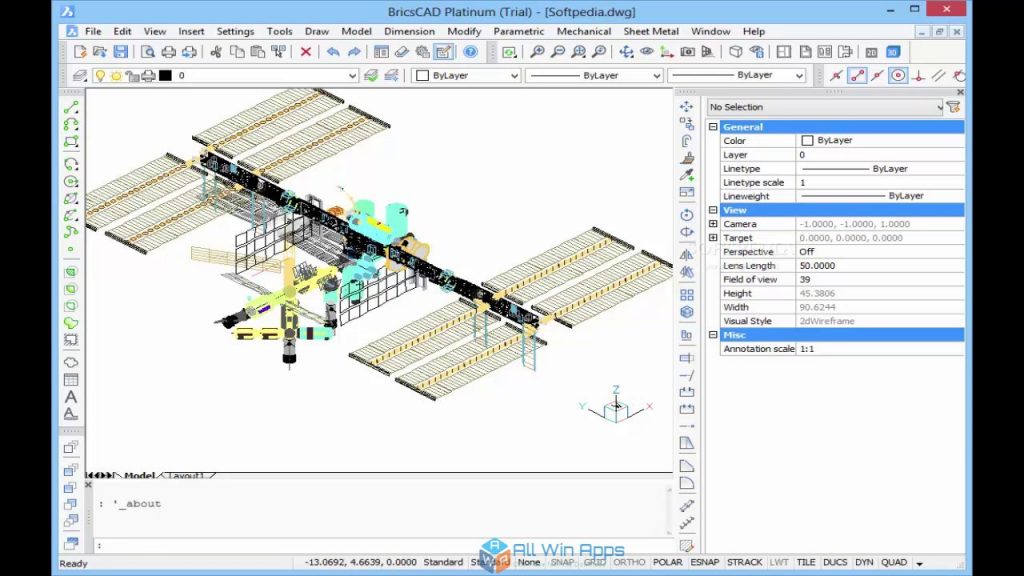Screen dimensions: 1024x576
Task: Toggle ORTHO mode in the status bar
Action: point(629,562)
